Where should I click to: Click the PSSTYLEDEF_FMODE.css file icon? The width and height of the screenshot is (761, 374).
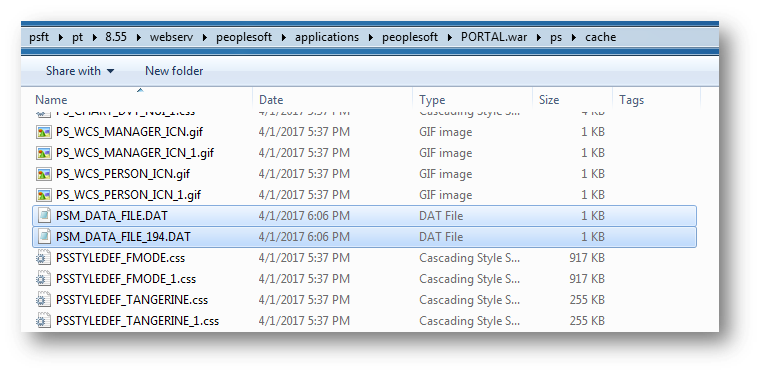click(x=44, y=258)
